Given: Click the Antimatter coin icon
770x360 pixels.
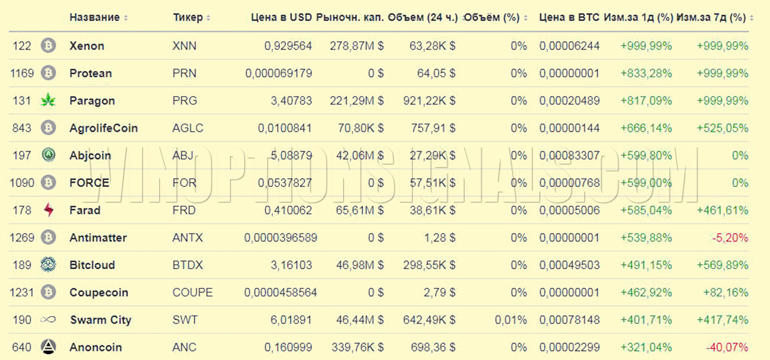Looking at the screenshot, I should [48, 238].
